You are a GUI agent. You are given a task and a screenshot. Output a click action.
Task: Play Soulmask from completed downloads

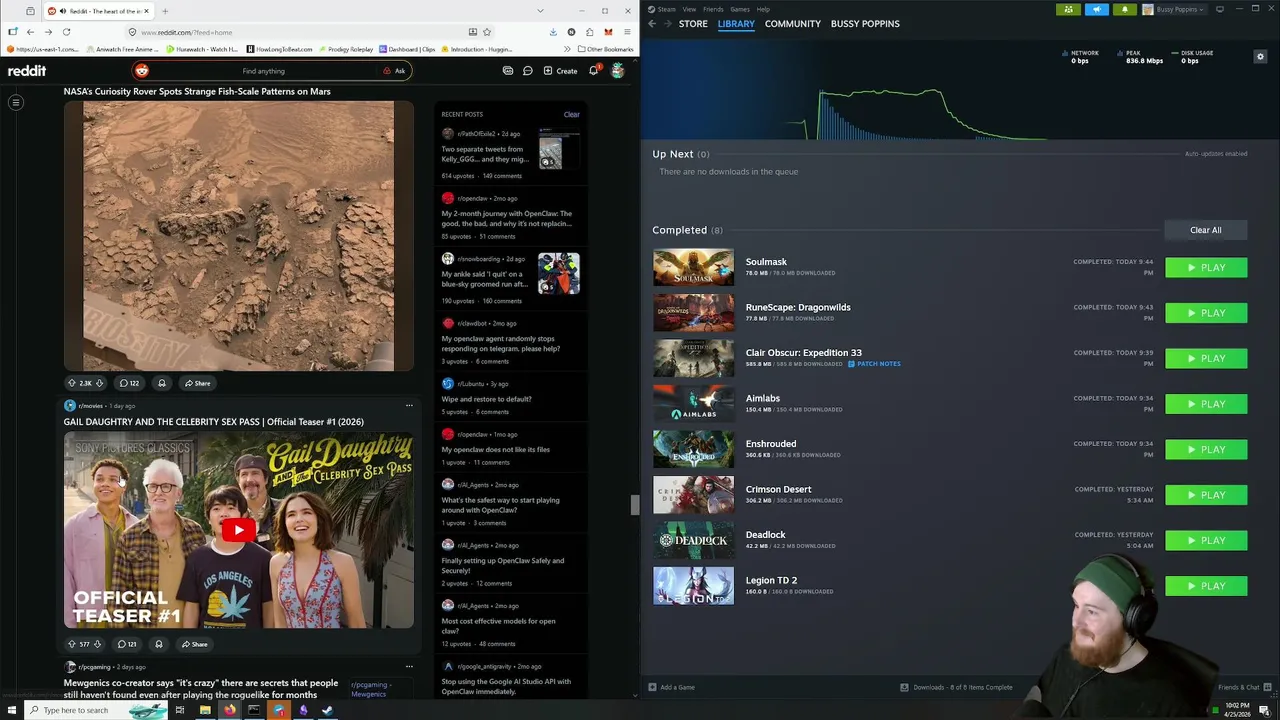pos(1206,268)
